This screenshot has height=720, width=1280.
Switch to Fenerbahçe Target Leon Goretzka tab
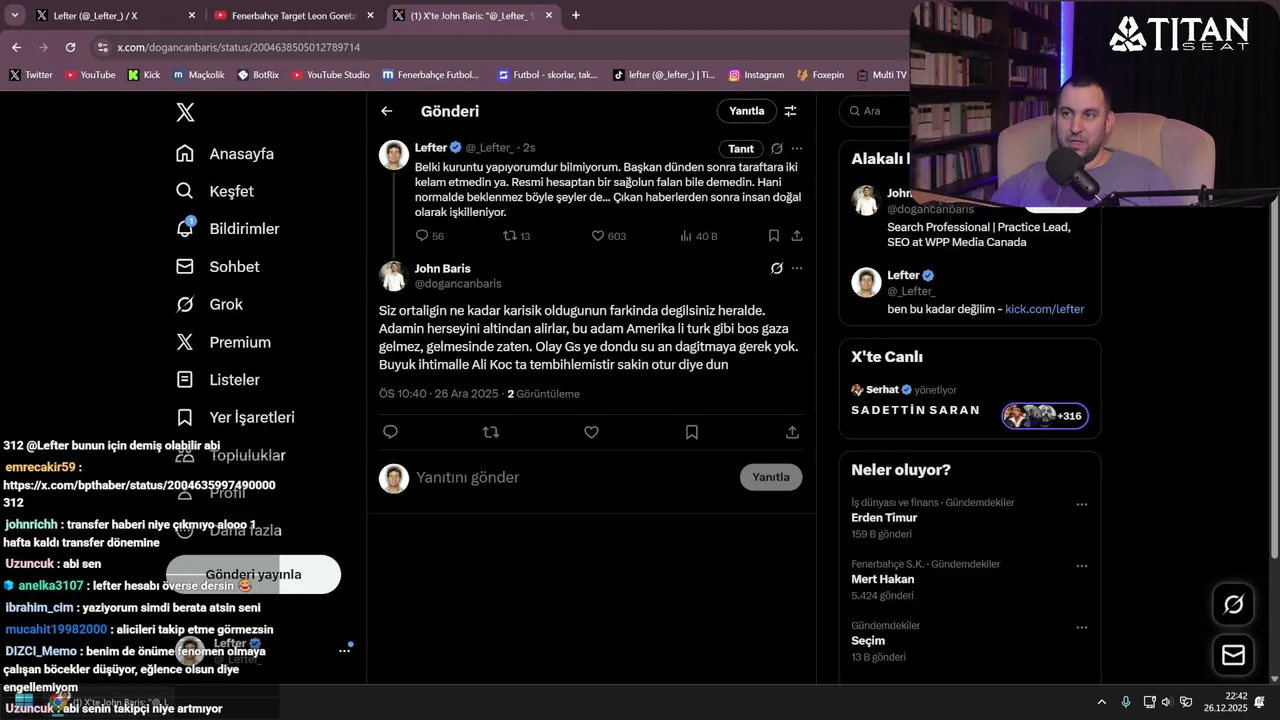point(294,15)
